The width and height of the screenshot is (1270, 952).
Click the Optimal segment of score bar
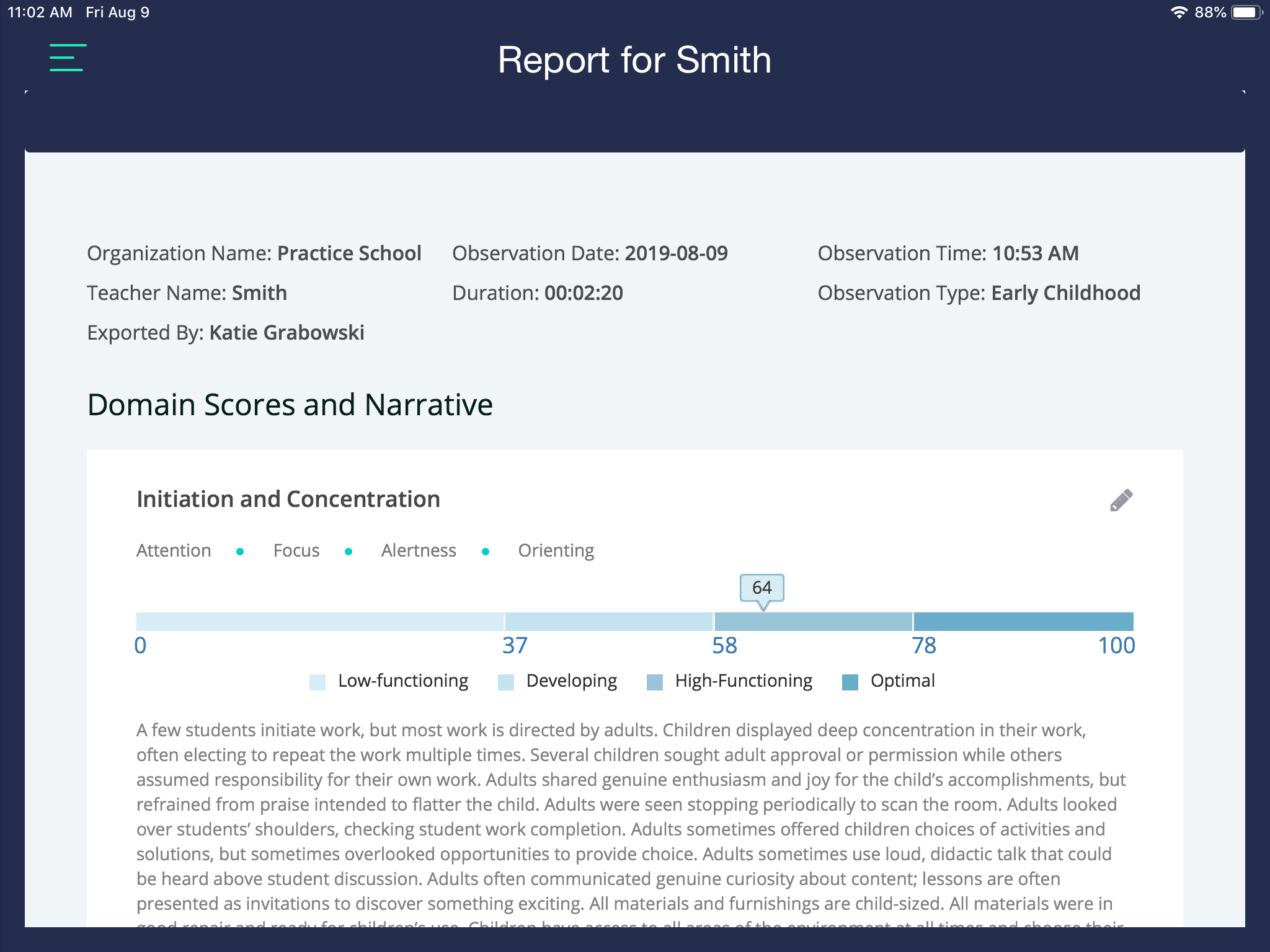point(1023,621)
